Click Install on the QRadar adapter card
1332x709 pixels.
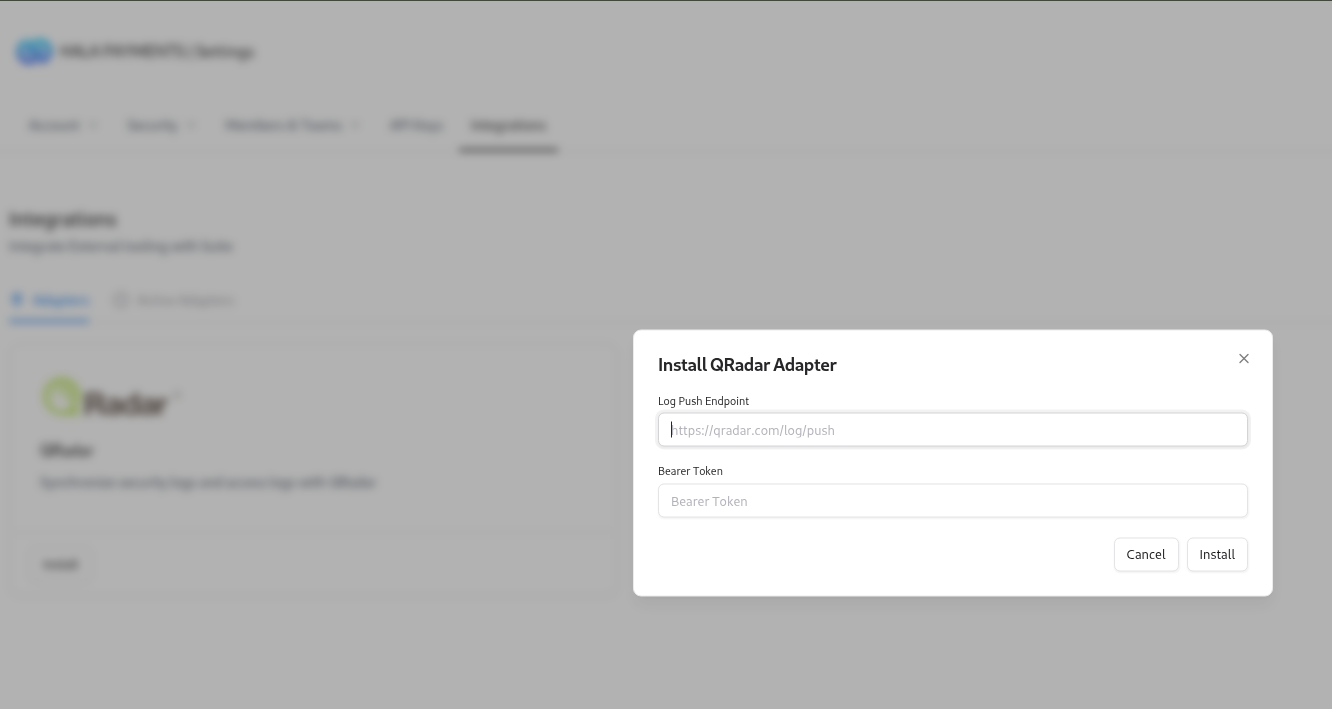pyautogui.click(x=60, y=564)
